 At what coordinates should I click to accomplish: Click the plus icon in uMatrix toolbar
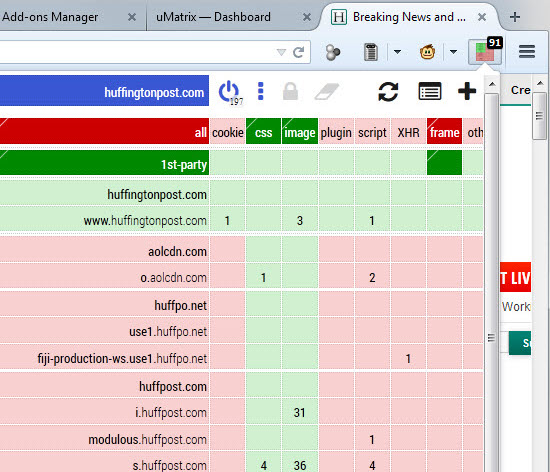coord(467,91)
